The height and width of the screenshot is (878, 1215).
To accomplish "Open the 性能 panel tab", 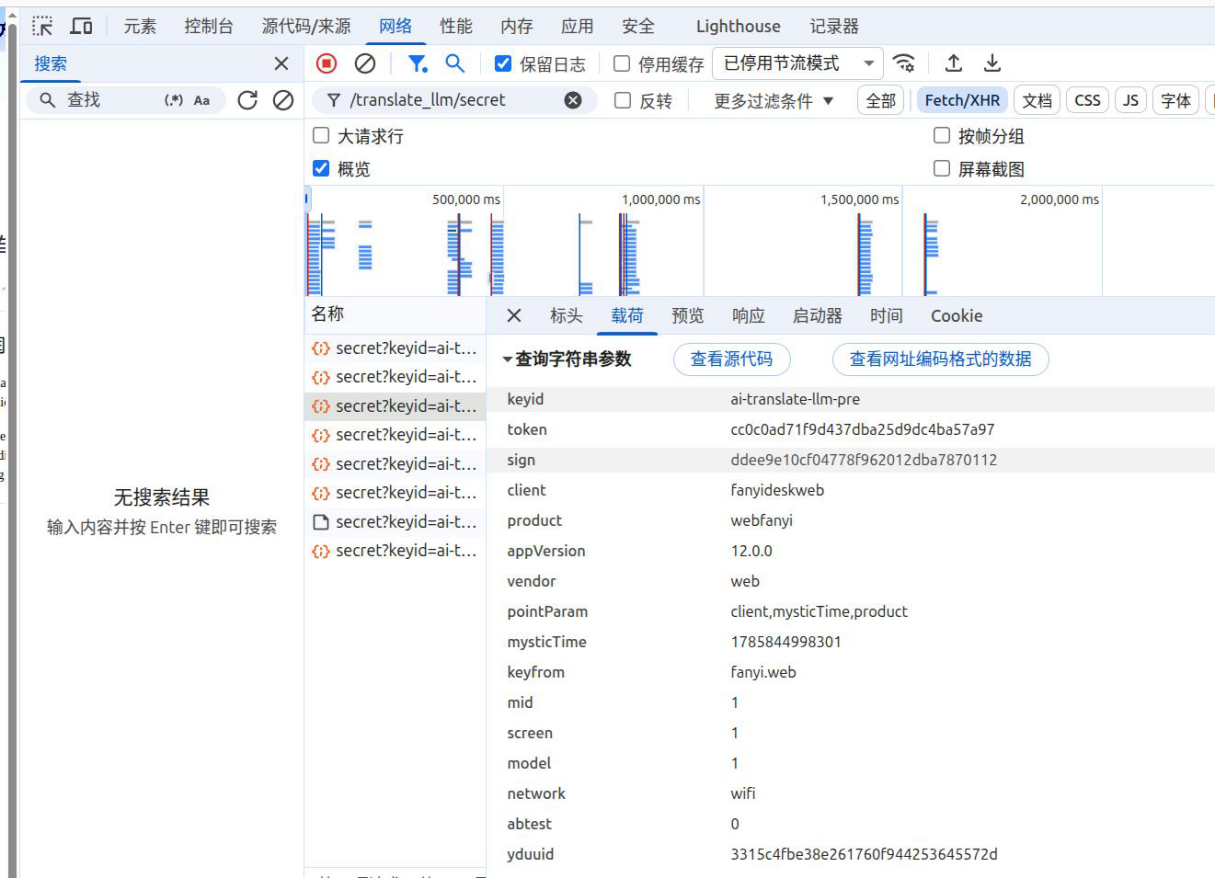I will [x=456, y=27].
